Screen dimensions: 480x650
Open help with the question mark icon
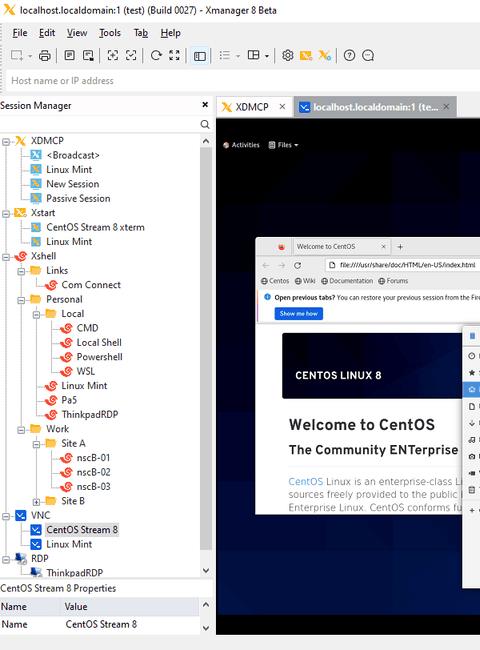click(349, 56)
